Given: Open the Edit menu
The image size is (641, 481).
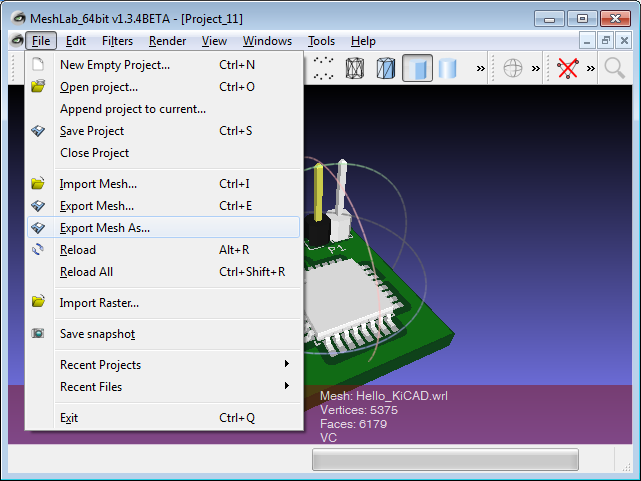Looking at the screenshot, I should 76,41.
